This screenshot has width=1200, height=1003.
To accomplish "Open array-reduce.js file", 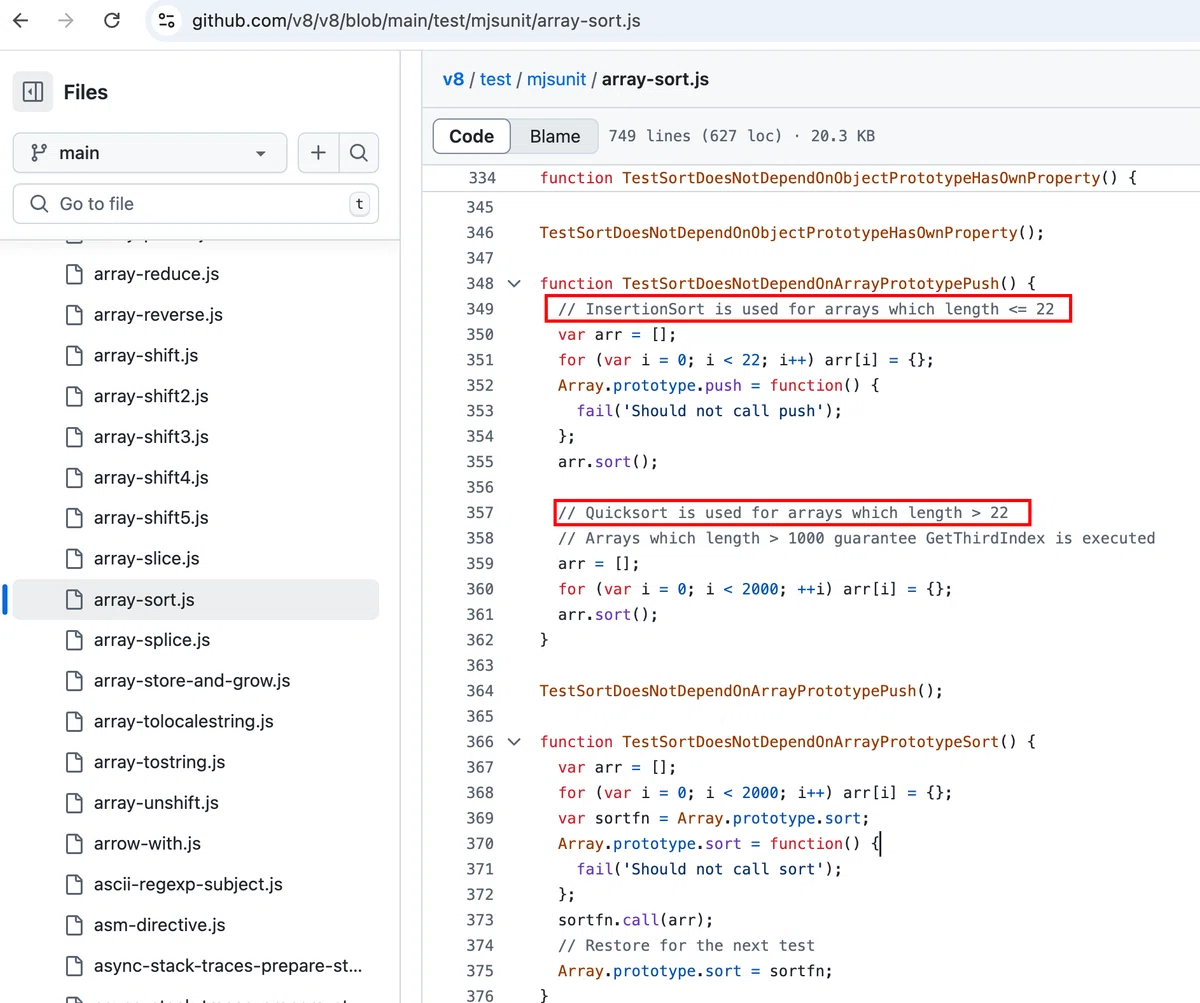I will [156, 274].
